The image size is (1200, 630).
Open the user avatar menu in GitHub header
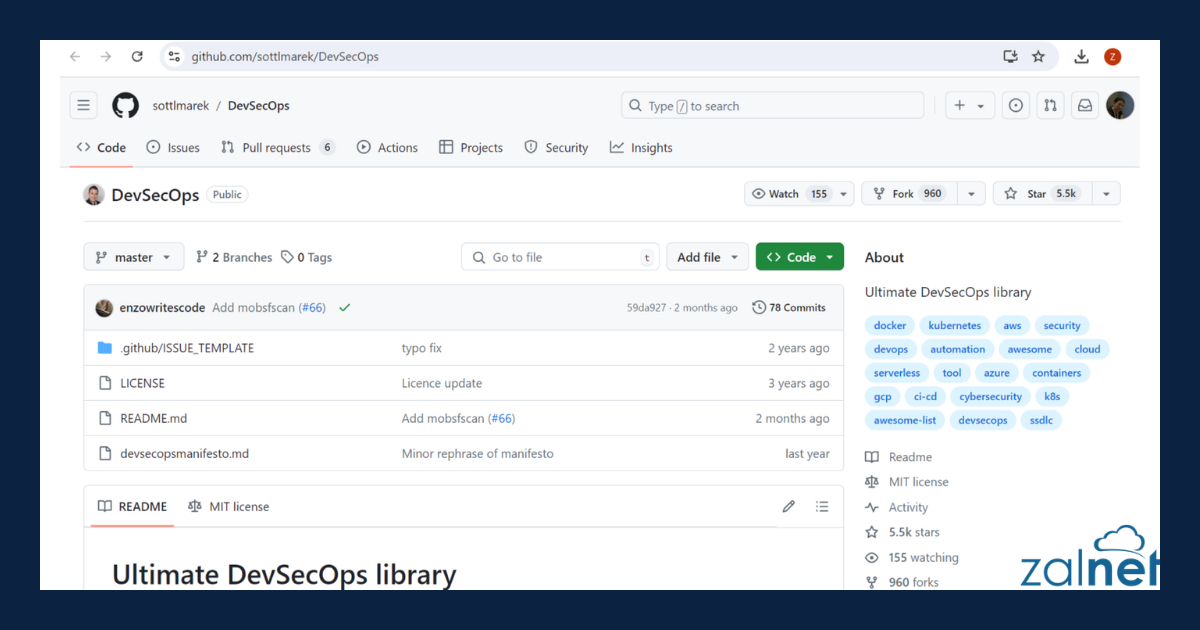1121,105
